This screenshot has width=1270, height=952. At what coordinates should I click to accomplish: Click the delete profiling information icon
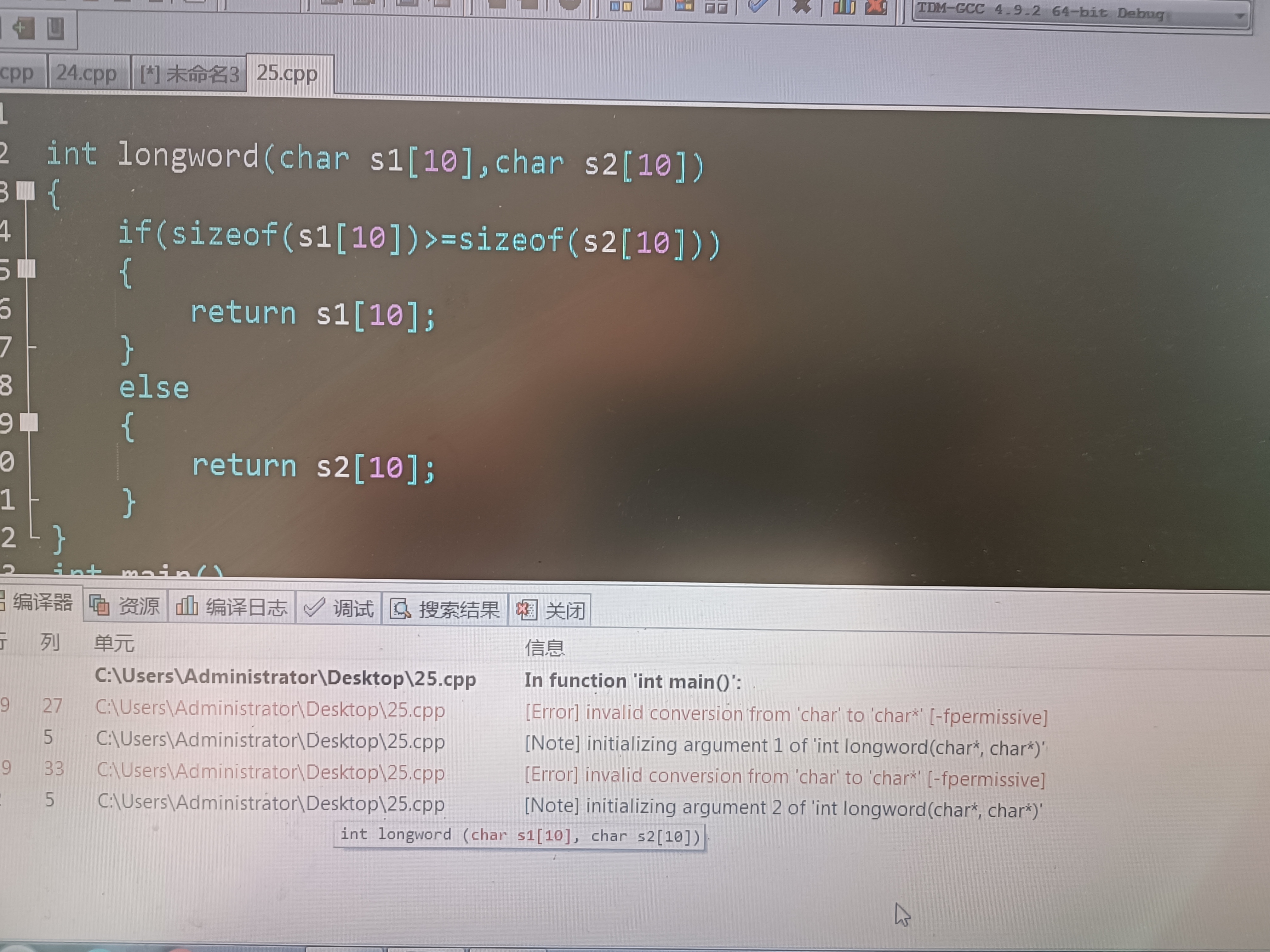876,7
